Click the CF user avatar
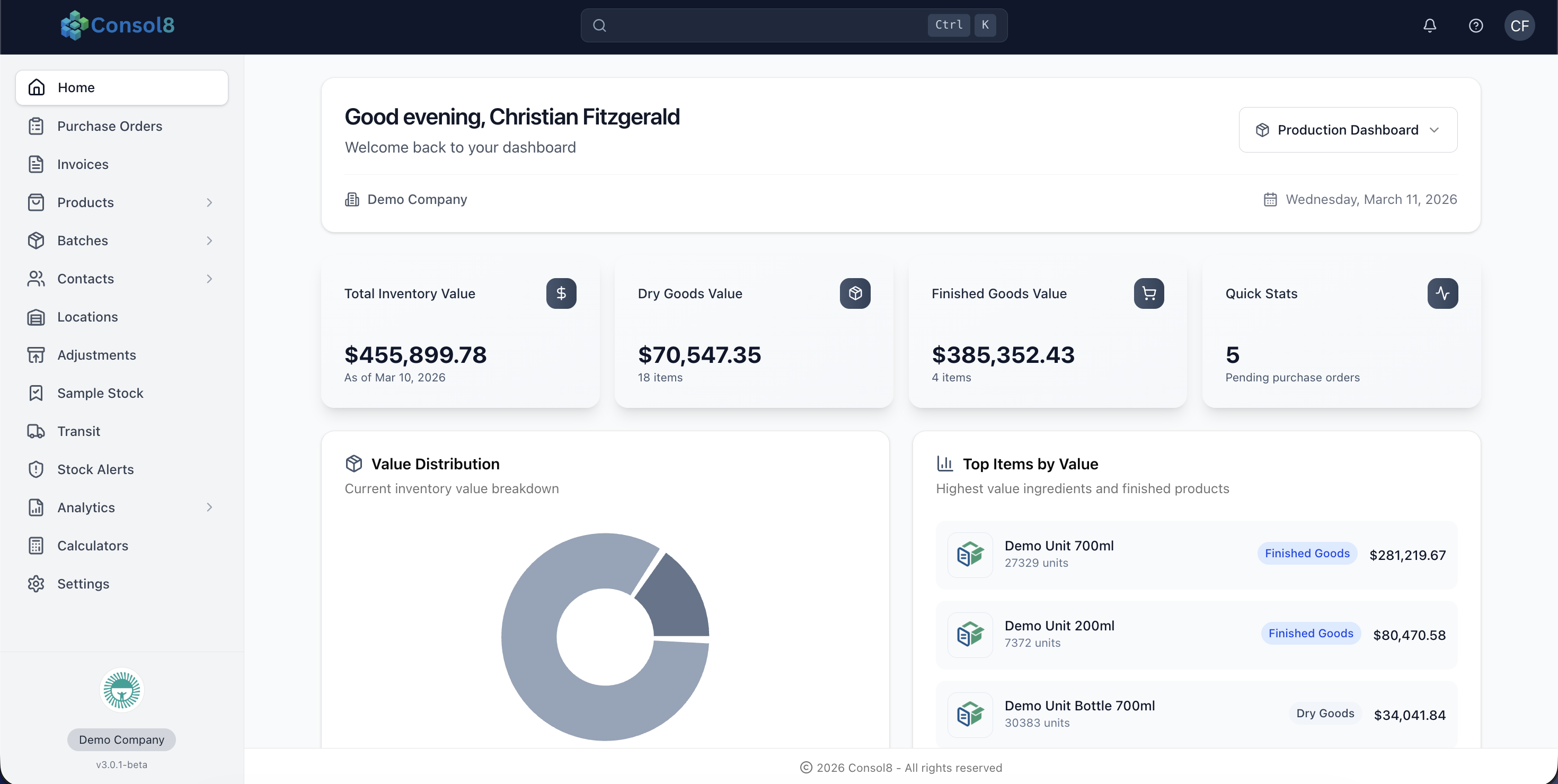Screen dimensions: 1558x784 point(1519,25)
